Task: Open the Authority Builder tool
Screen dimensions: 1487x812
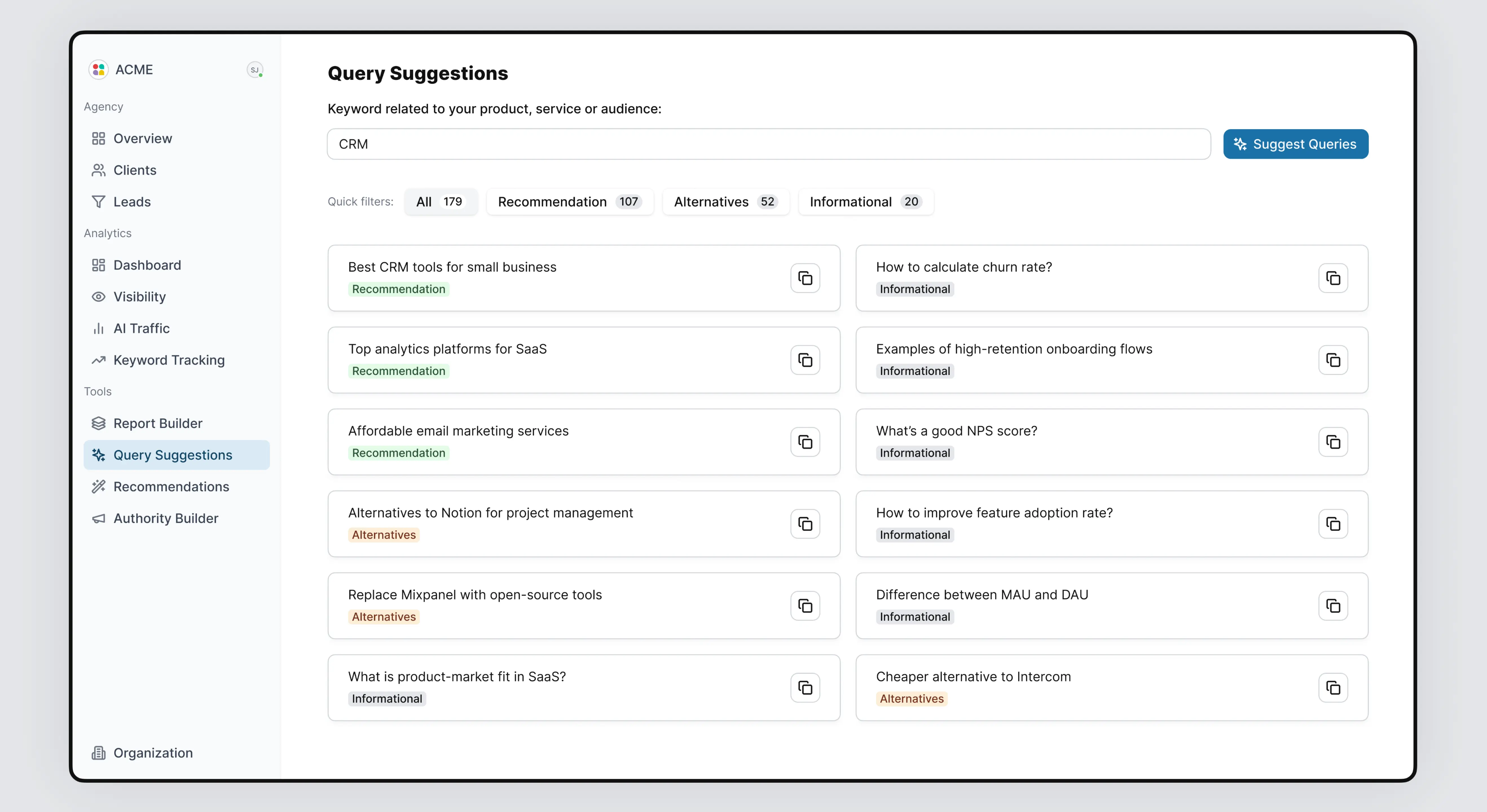Action: [x=165, y=518]
